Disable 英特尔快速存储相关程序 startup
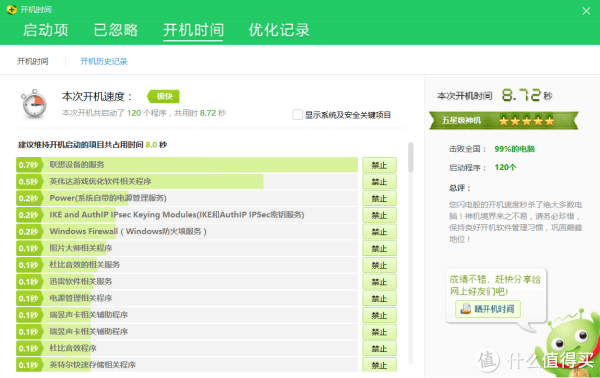The width and height of the screenshot is (600, 378). click(379, 365)
